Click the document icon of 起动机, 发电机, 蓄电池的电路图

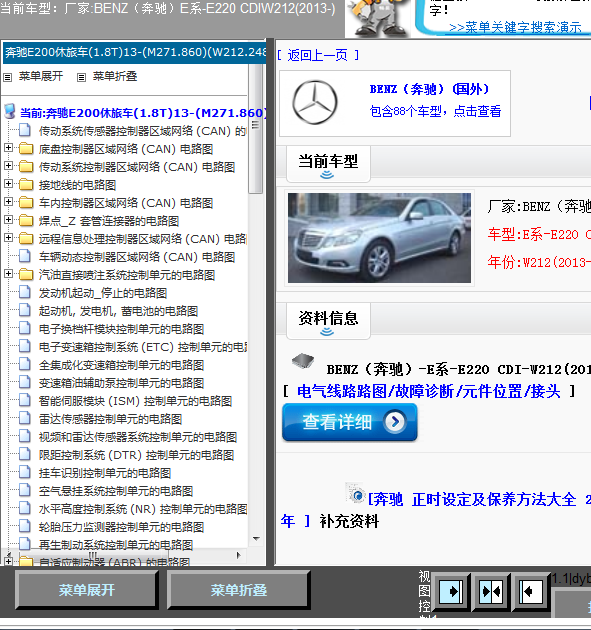(x=25, y=310)
